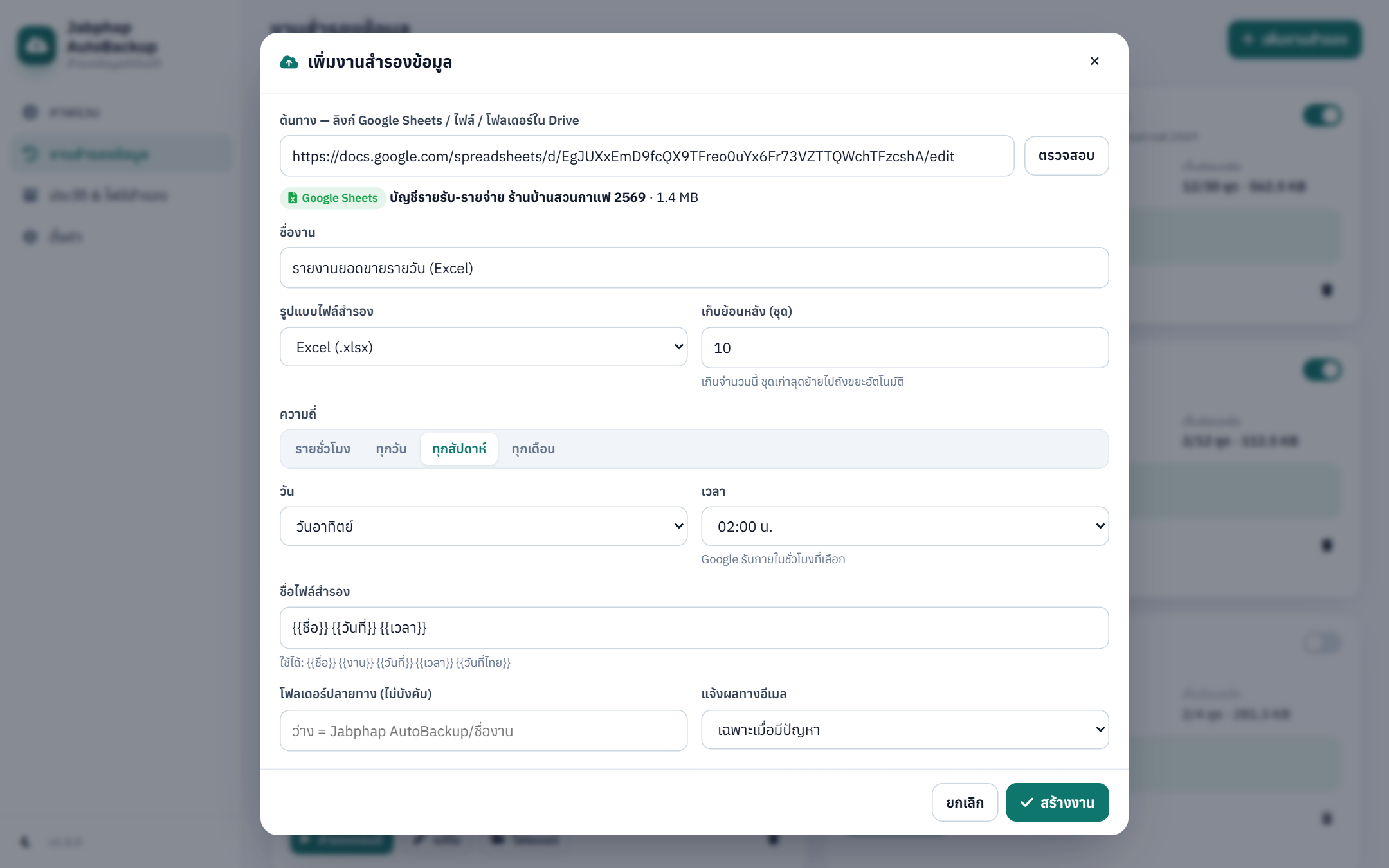Image resolution: width=1389 pixels, height=868 pixels.
Task: Select the รายชั่วโมง frequency tab
Action: click(323, 449)
